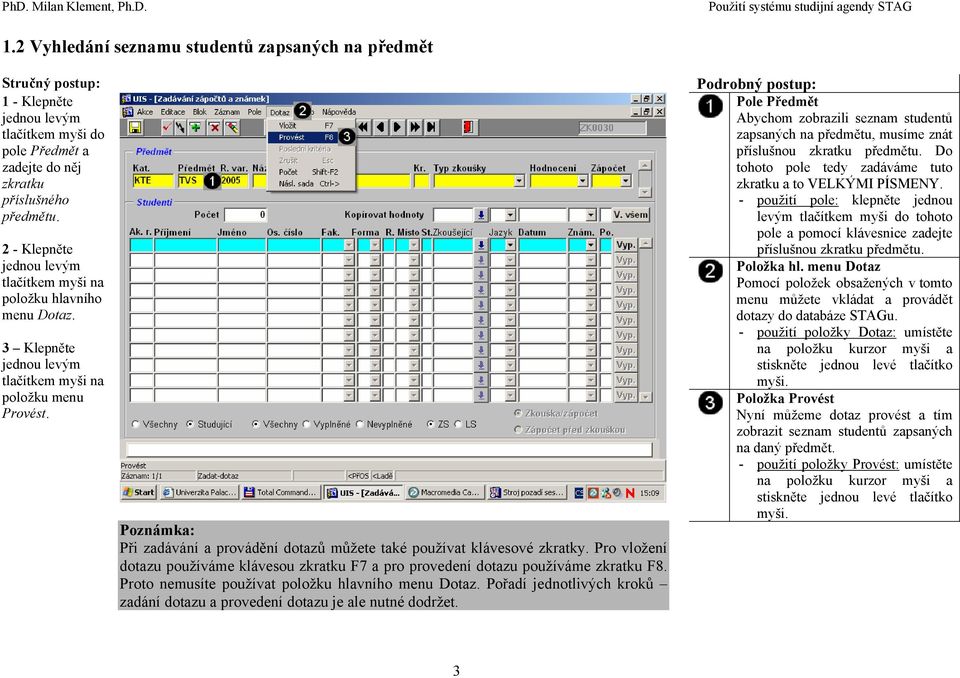Select Zápočet před zkouškou radio option
Viewport: 960px width, 678px height.
(518, 430)
